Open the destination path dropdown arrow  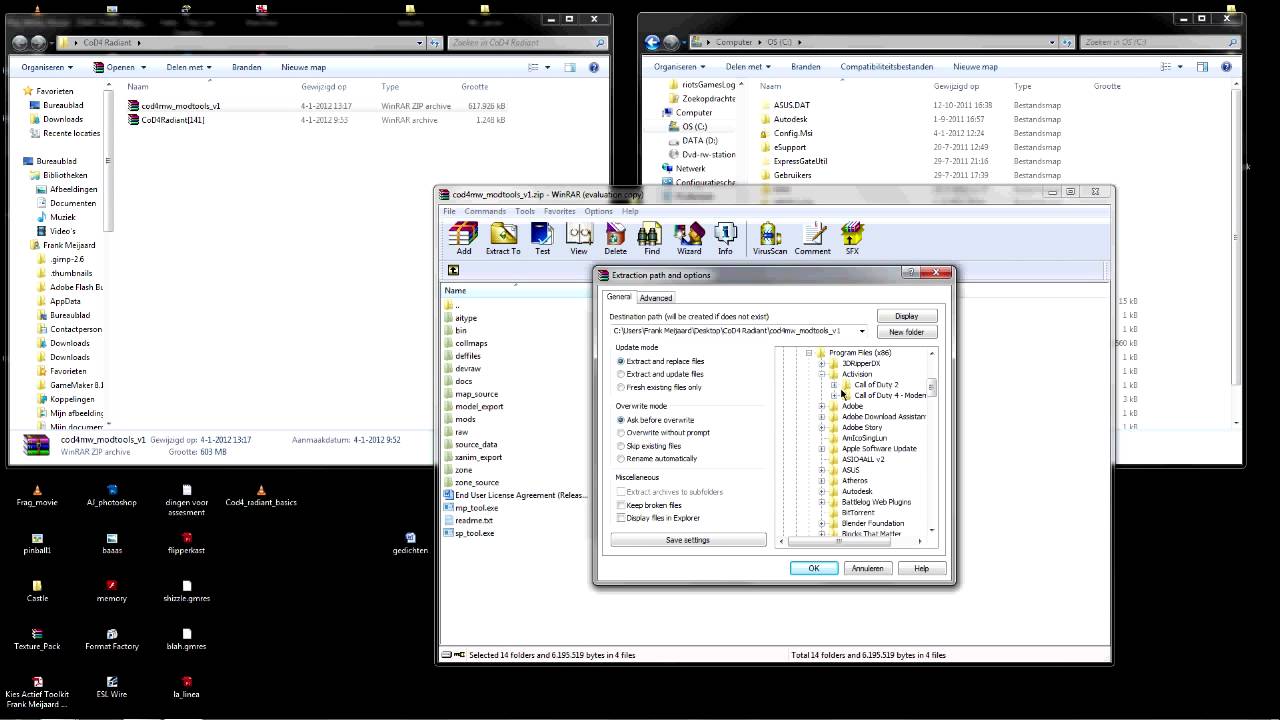point(862,331)
